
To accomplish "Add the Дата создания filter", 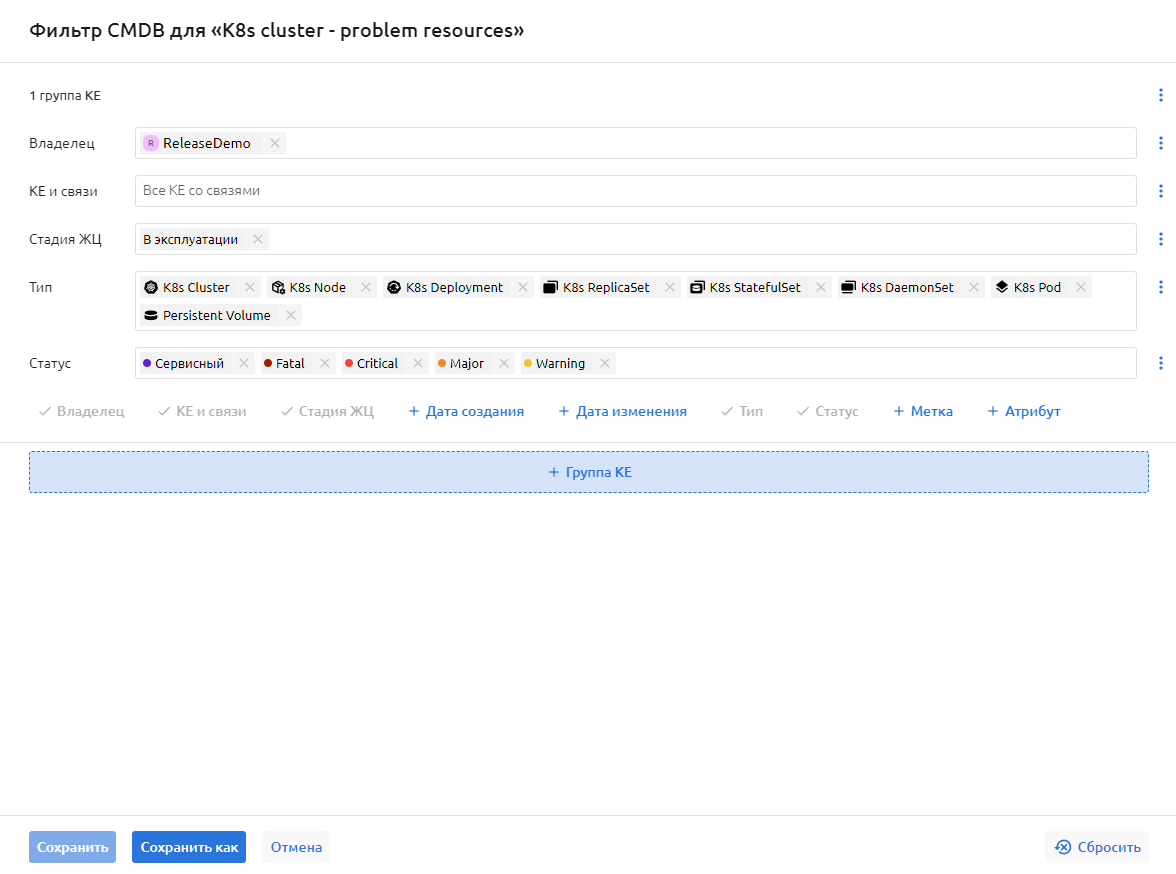I will [466, 411].
